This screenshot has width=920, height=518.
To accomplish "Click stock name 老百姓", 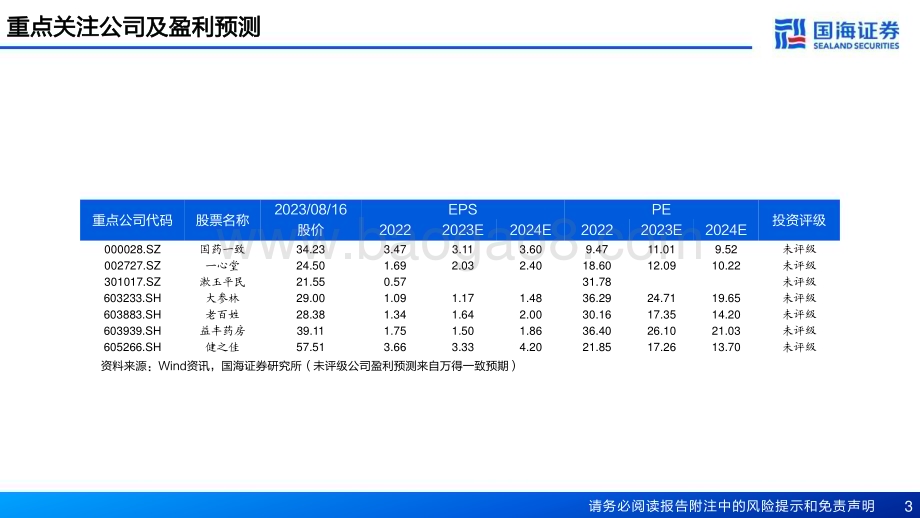I will [x=222, y=314].
